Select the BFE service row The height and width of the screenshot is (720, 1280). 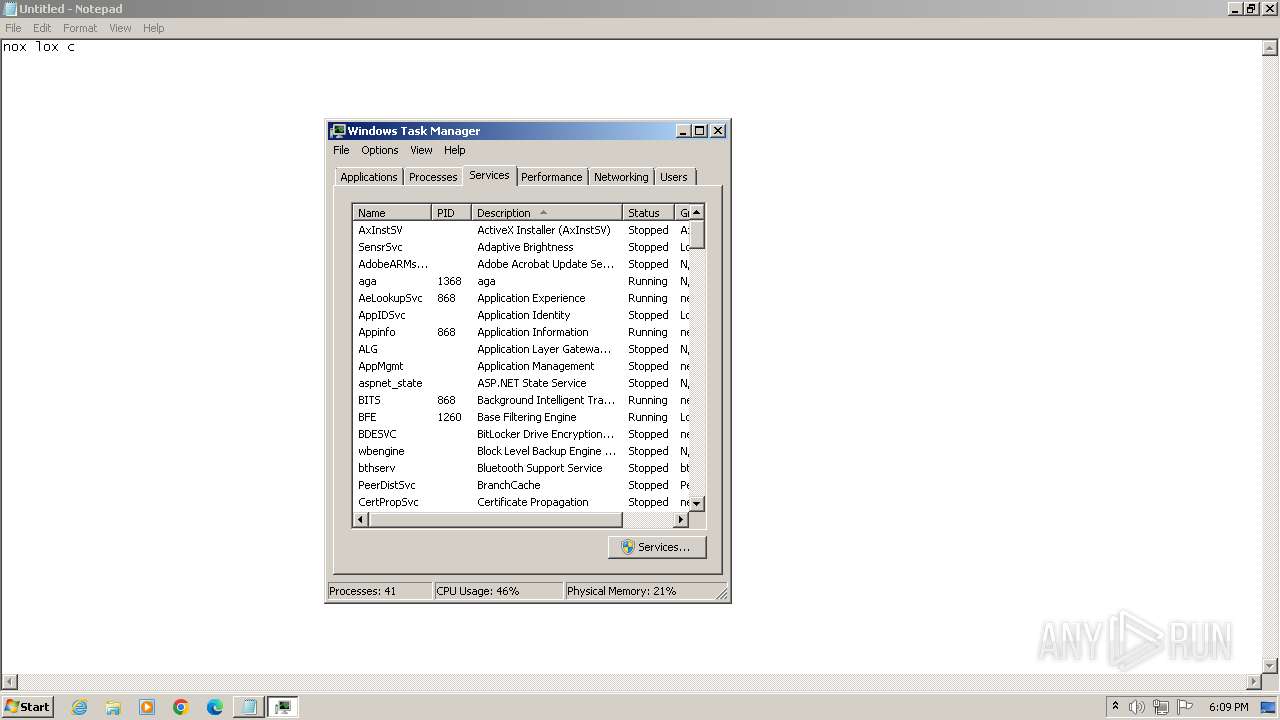(x=521, y=417)
